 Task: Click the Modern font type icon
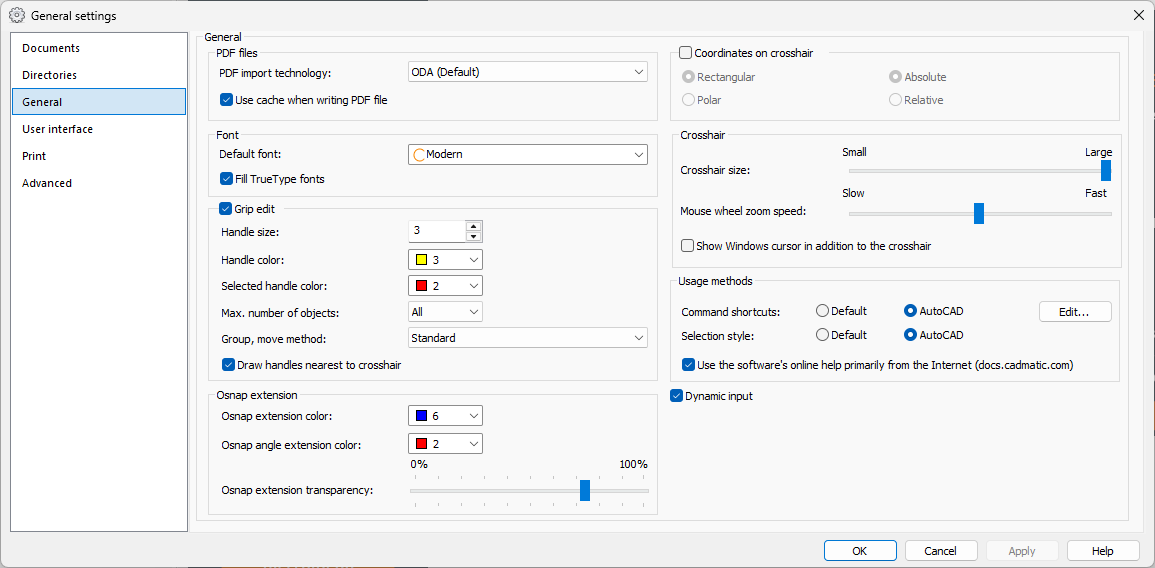coord(418,155)
